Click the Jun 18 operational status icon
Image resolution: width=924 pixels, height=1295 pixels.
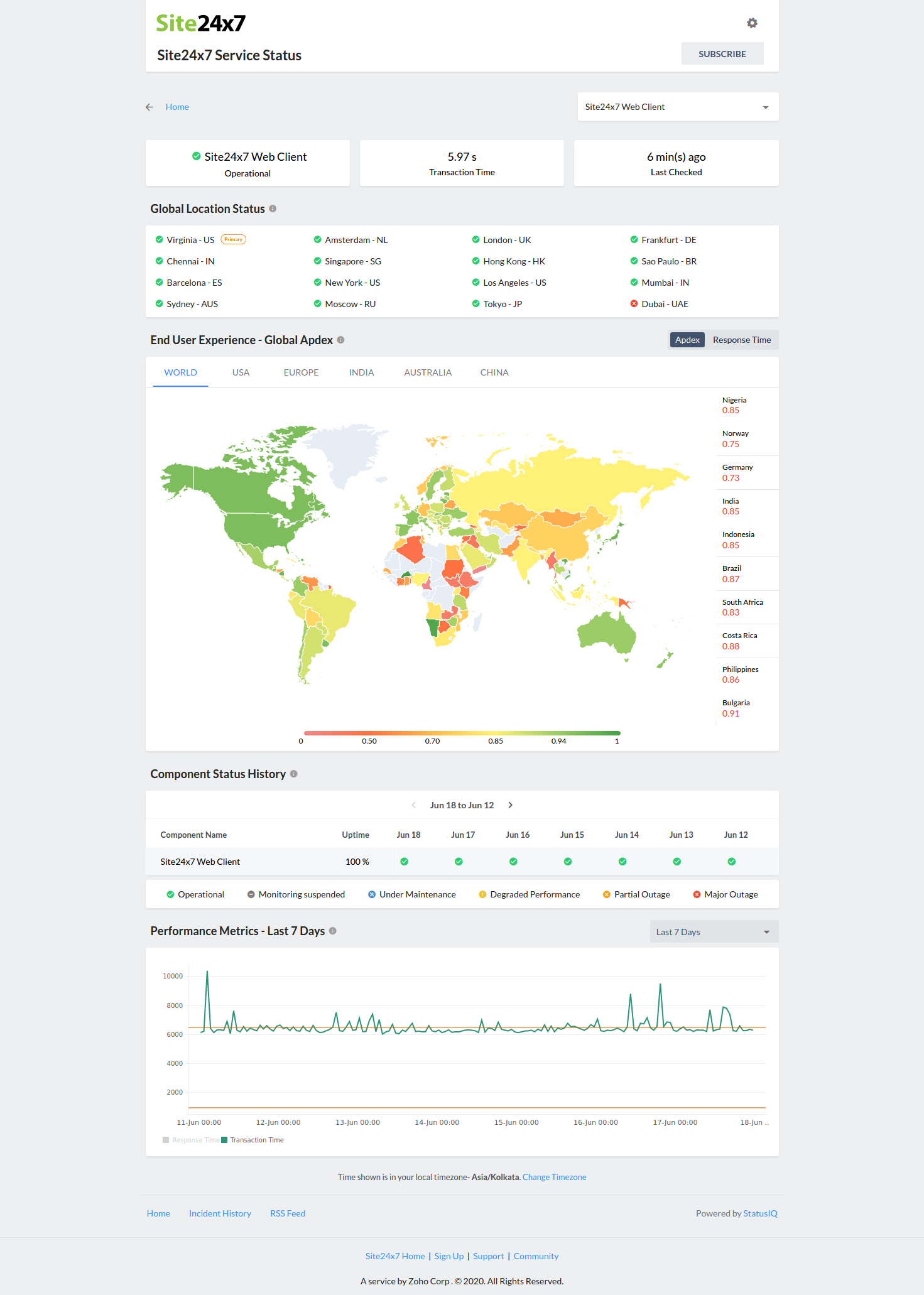click(x=404, y=862)
